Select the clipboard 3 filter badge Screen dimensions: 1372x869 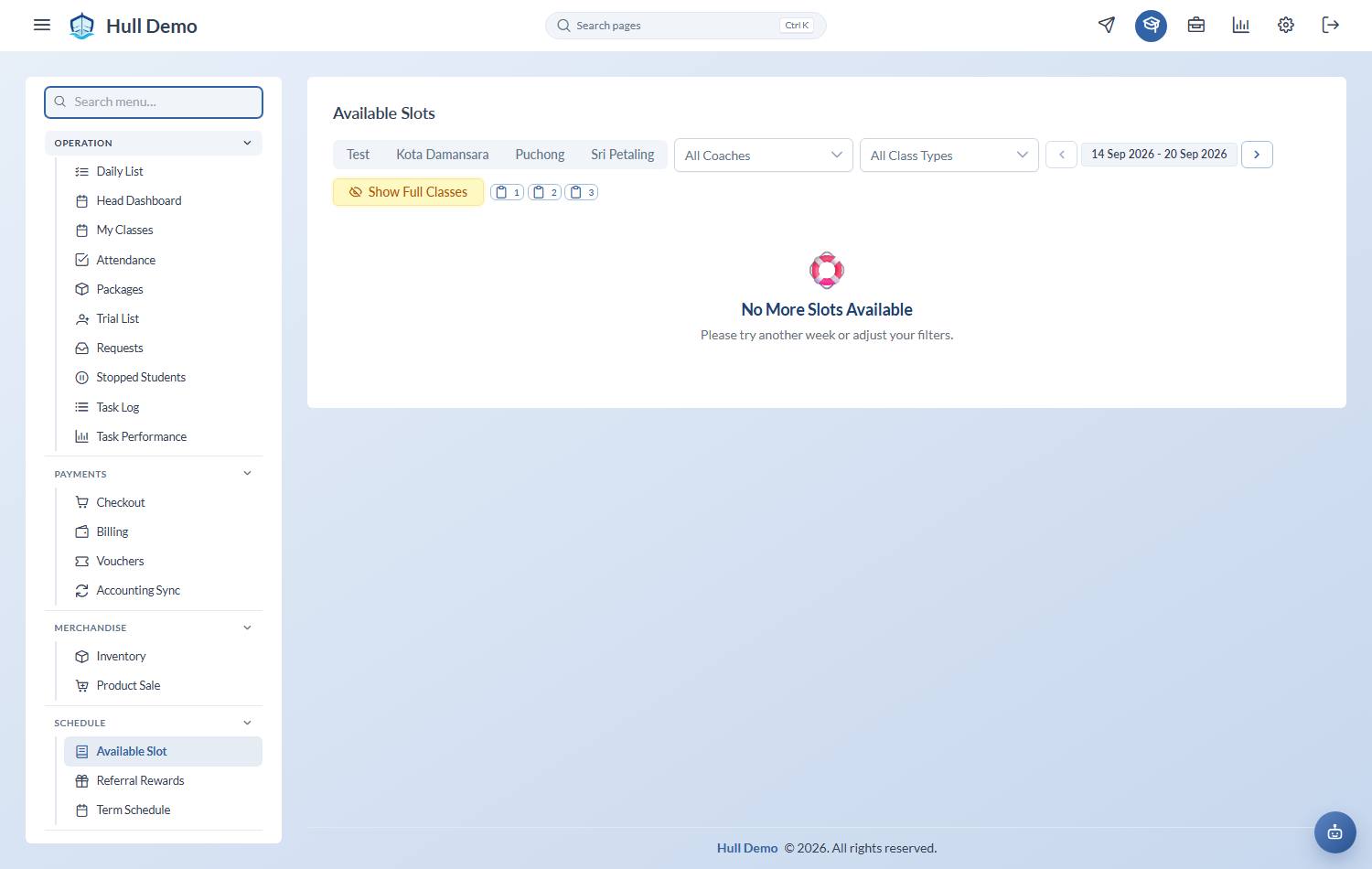(582, 192)
